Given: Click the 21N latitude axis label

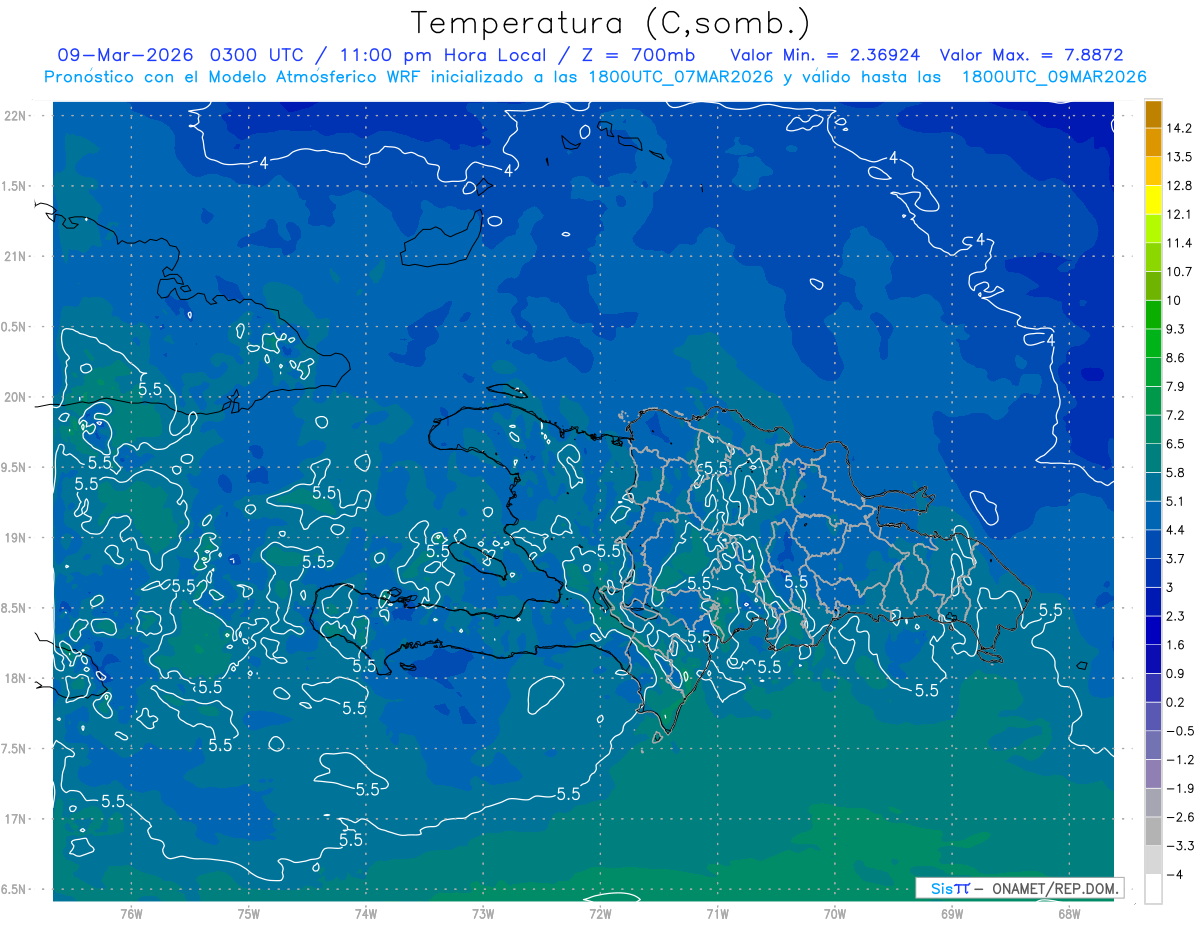Looking at the screenshot, I should click(x=16, y=256).
